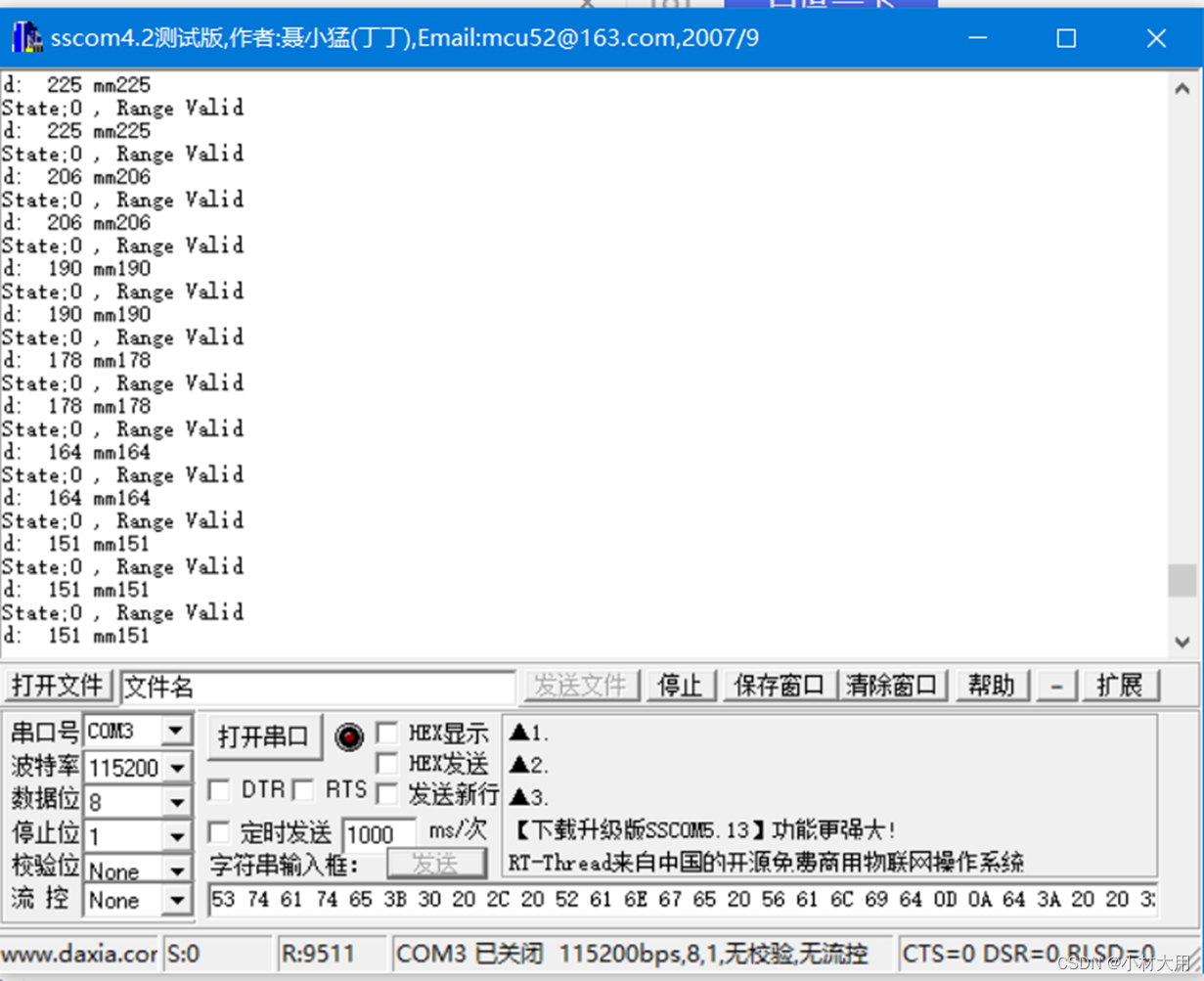Click the sscom application icon in title bar

pos(27,38)
